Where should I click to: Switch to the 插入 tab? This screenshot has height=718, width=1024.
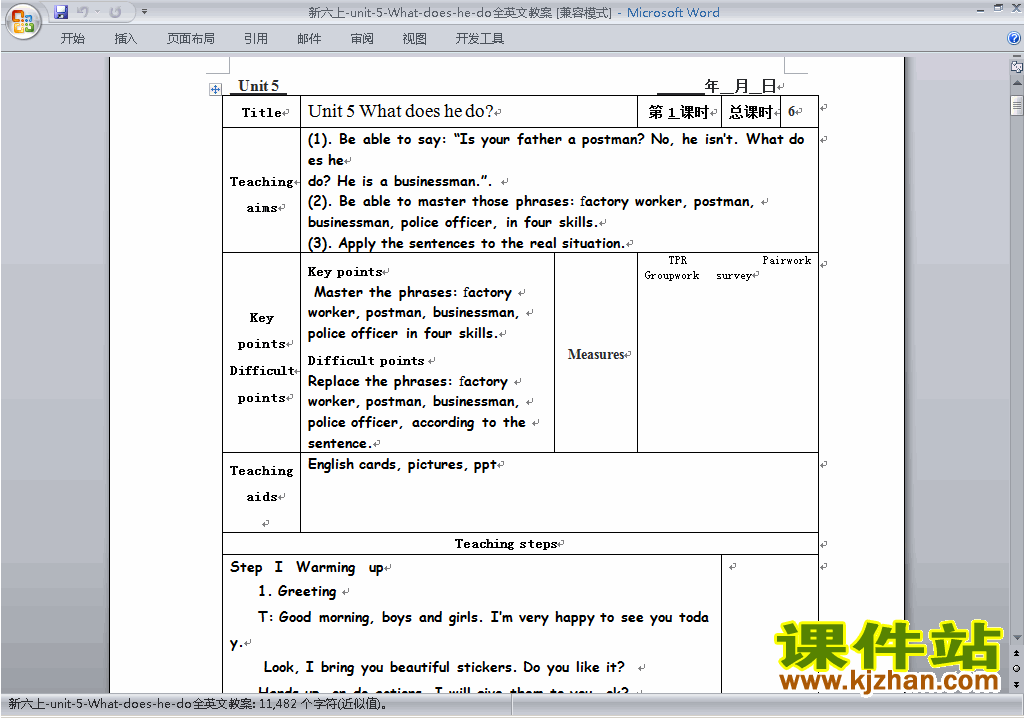point(125,39)
